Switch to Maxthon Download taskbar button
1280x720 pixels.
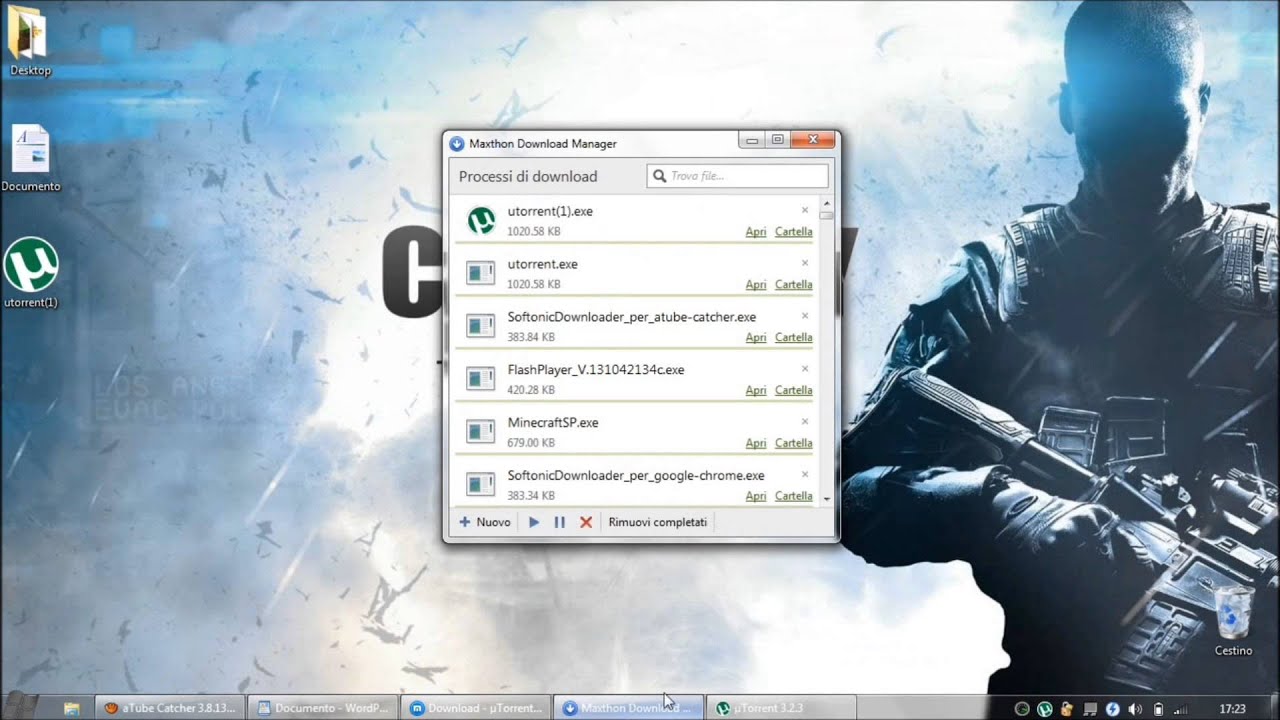click(x=629, y=708)
